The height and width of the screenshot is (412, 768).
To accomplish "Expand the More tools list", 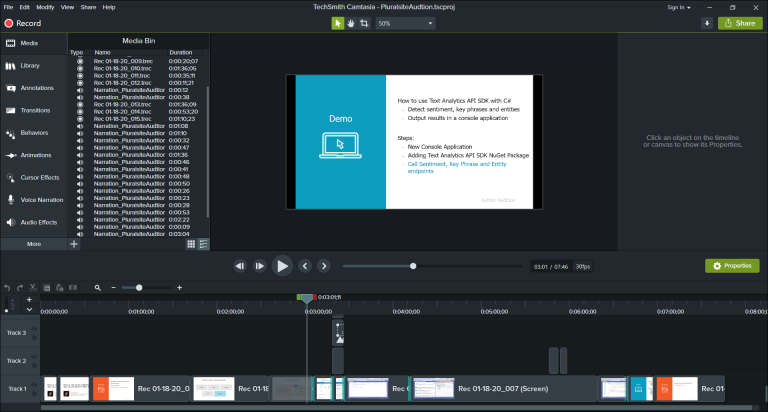I will tap(33, 244).
